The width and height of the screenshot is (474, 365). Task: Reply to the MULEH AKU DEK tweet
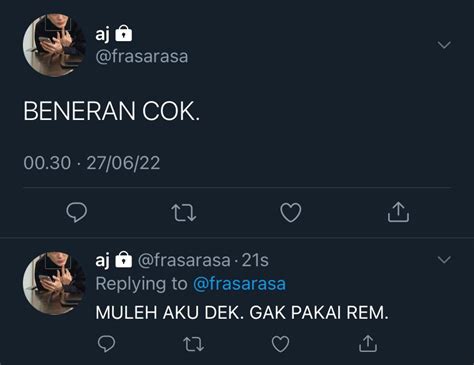pyautogui.click(x=106, y=344)
